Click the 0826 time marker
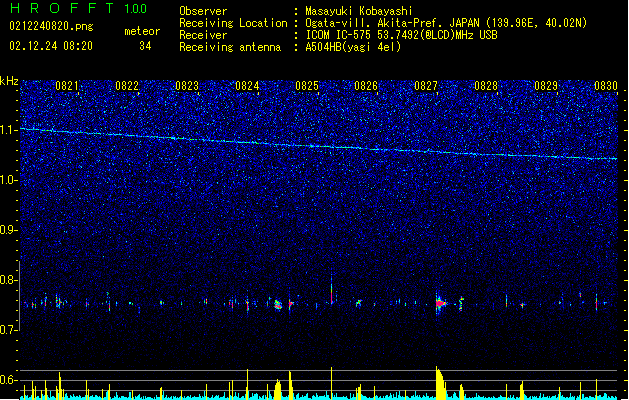Image resolution: width=629 pixels, height=400 pixels. (x=366, y=86)
